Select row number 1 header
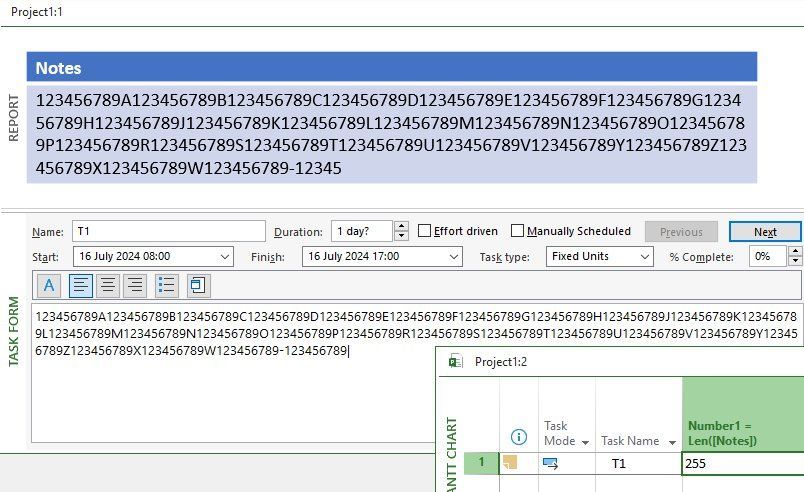 (x=481, y=462)
